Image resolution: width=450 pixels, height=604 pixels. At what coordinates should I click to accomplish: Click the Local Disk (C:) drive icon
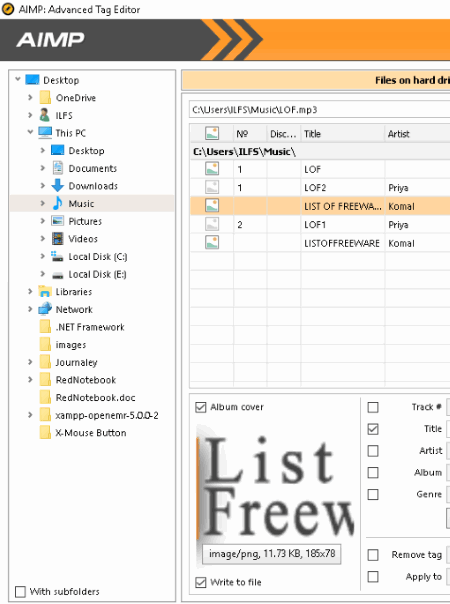pyautogui.click(x=57, y=256)
